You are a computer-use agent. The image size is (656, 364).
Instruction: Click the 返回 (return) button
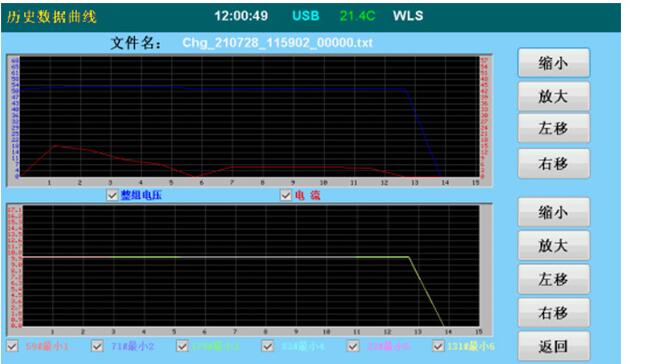point(554,346)
